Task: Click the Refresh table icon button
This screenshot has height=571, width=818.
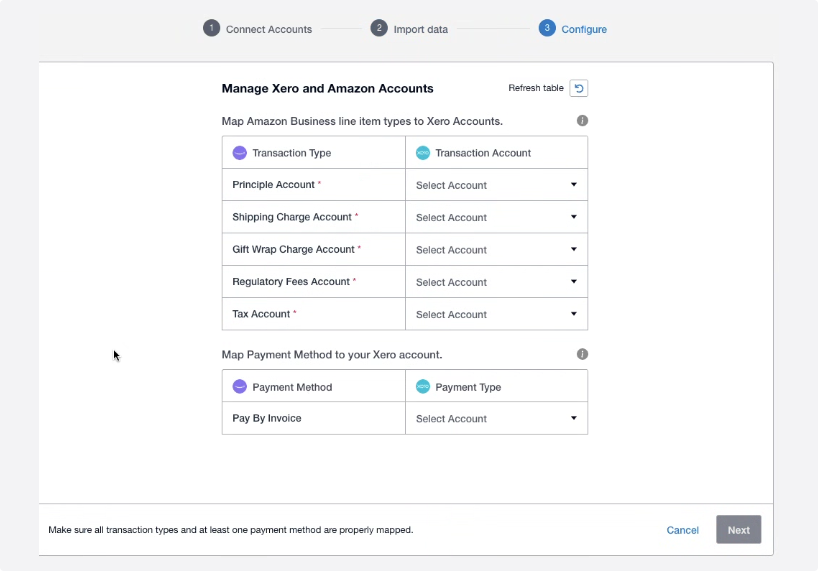Action: pyautogui.click(x=579, y=88)
